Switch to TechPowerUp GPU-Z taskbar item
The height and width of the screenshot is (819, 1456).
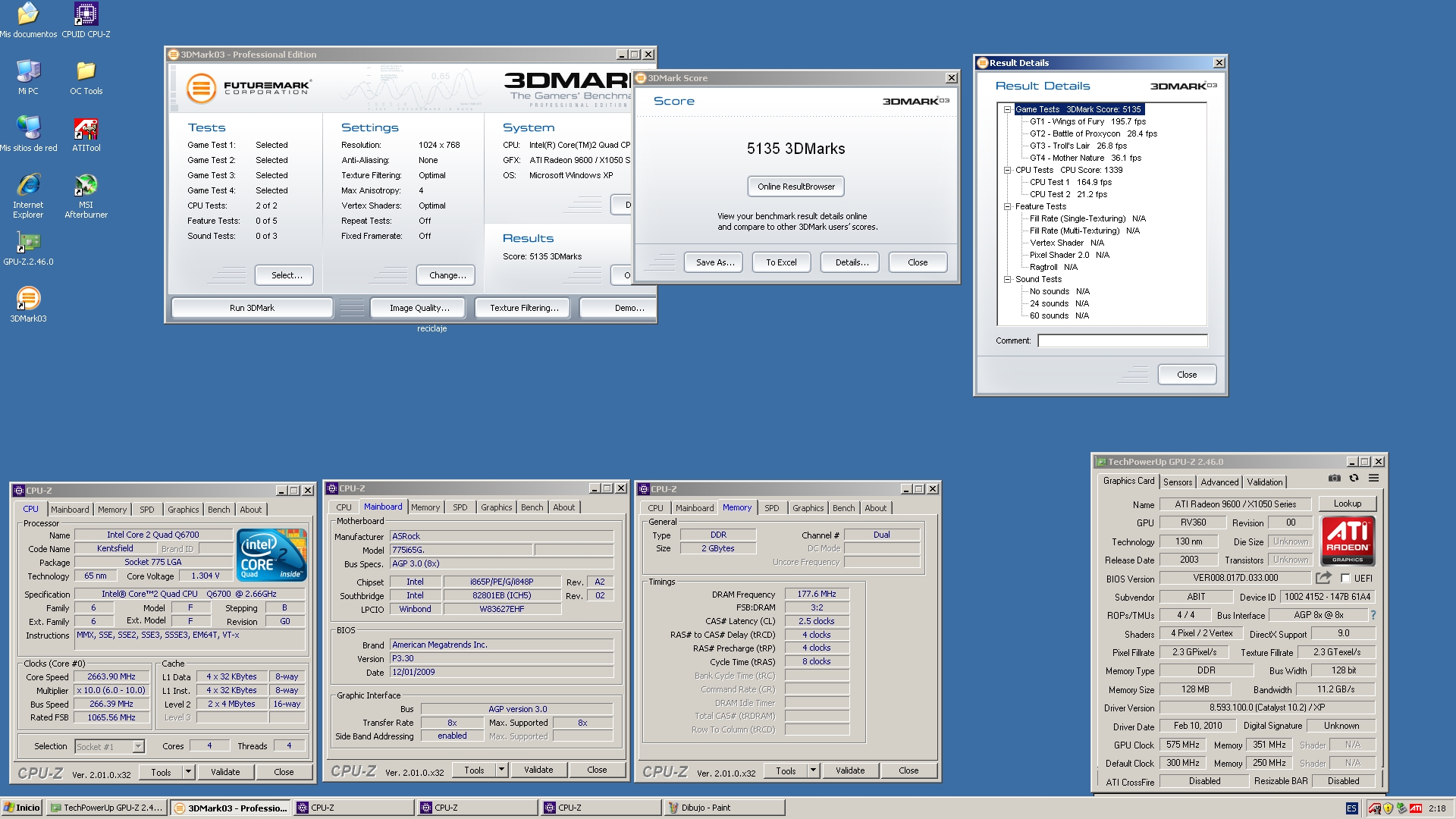[106, 808]
